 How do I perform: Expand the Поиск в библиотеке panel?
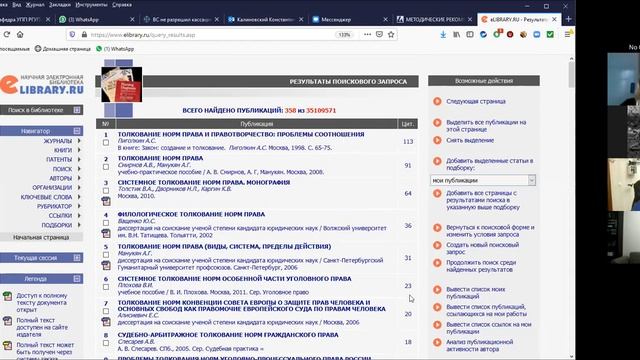coord(77,110)
